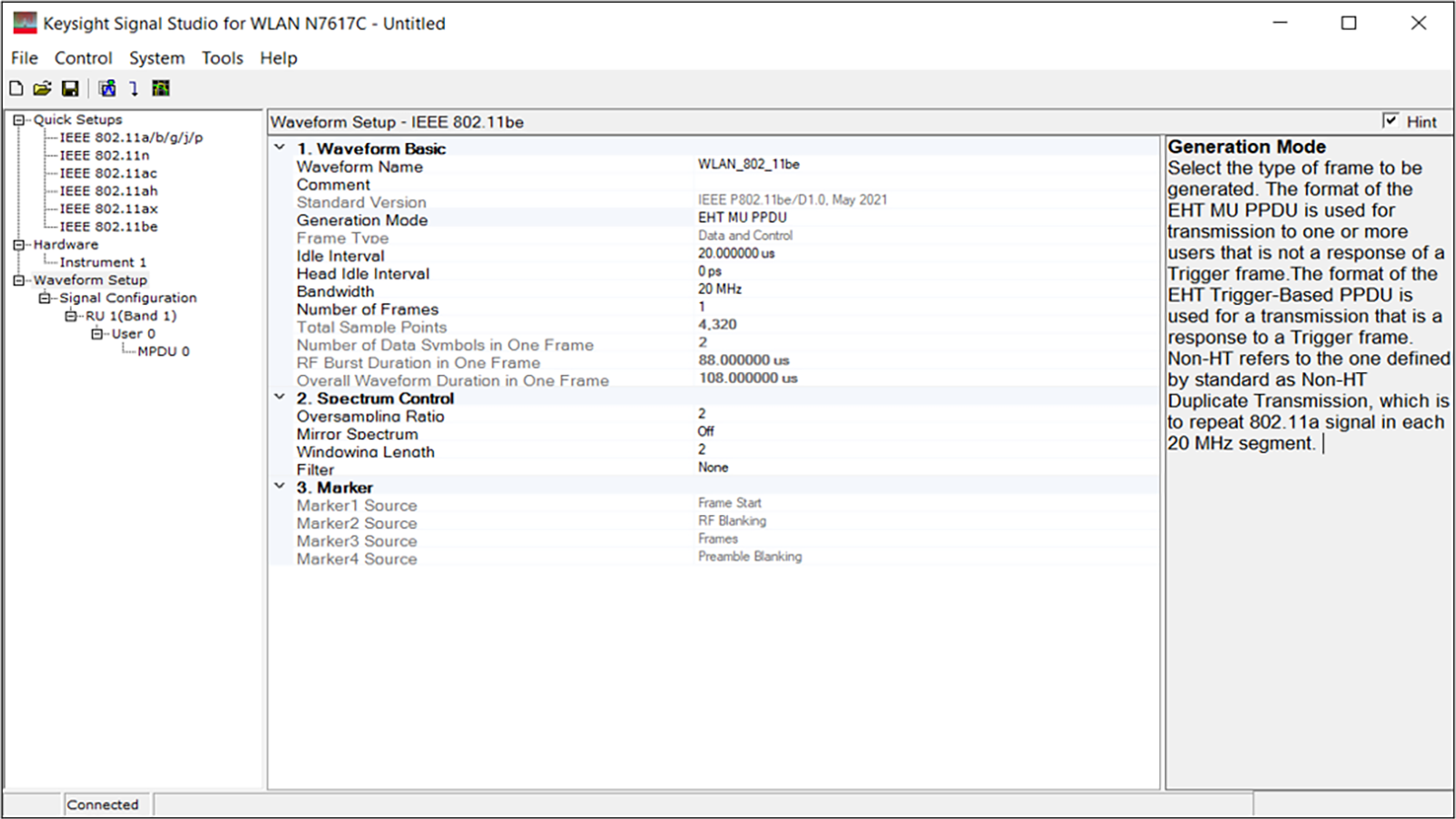Collapse the Spectrum Control section chevron
1456x819 pixels.
[x=280, y=398]
